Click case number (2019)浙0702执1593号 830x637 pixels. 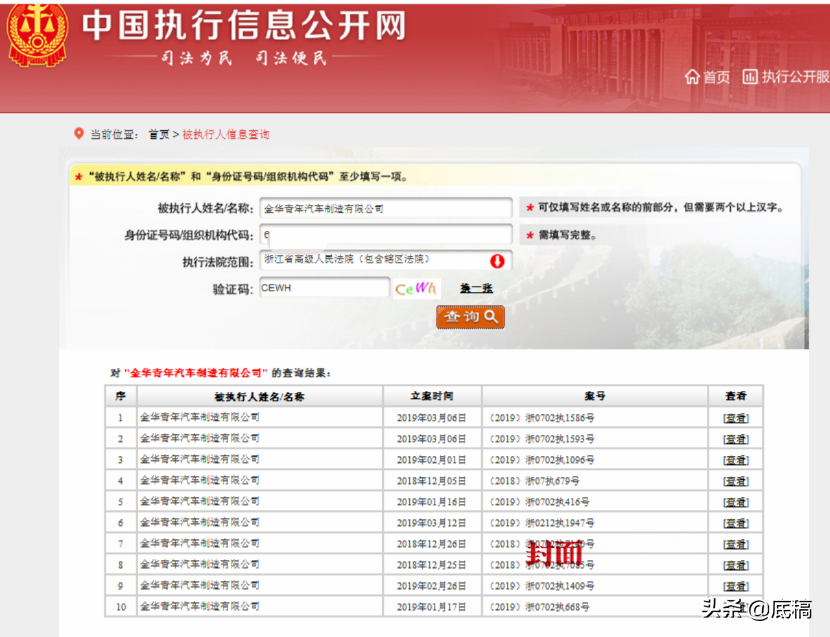540,439
